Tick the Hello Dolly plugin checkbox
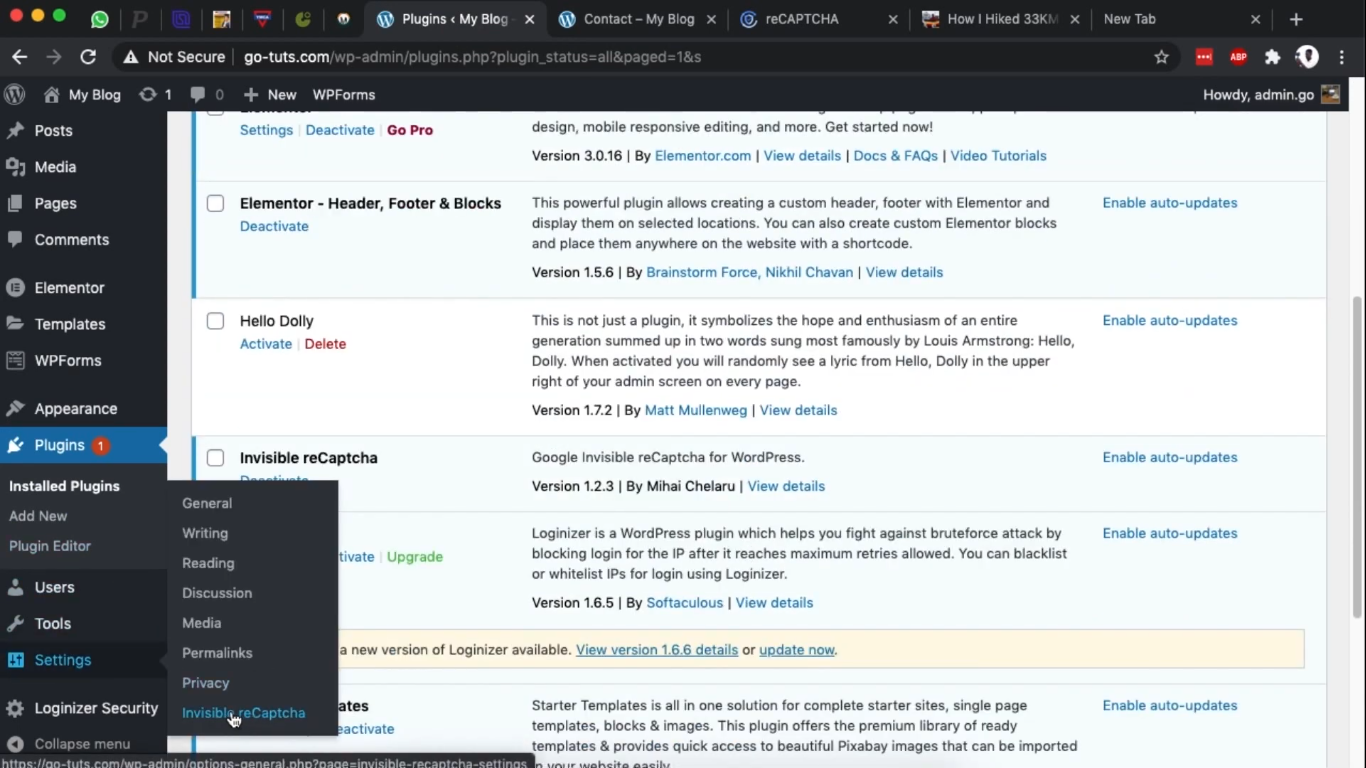1366x768 pixels. tap(215, 321)
